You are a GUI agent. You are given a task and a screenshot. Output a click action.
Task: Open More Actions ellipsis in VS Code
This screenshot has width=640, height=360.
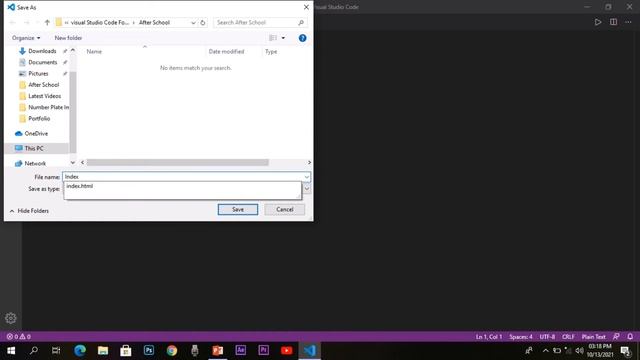pos(628,22)
